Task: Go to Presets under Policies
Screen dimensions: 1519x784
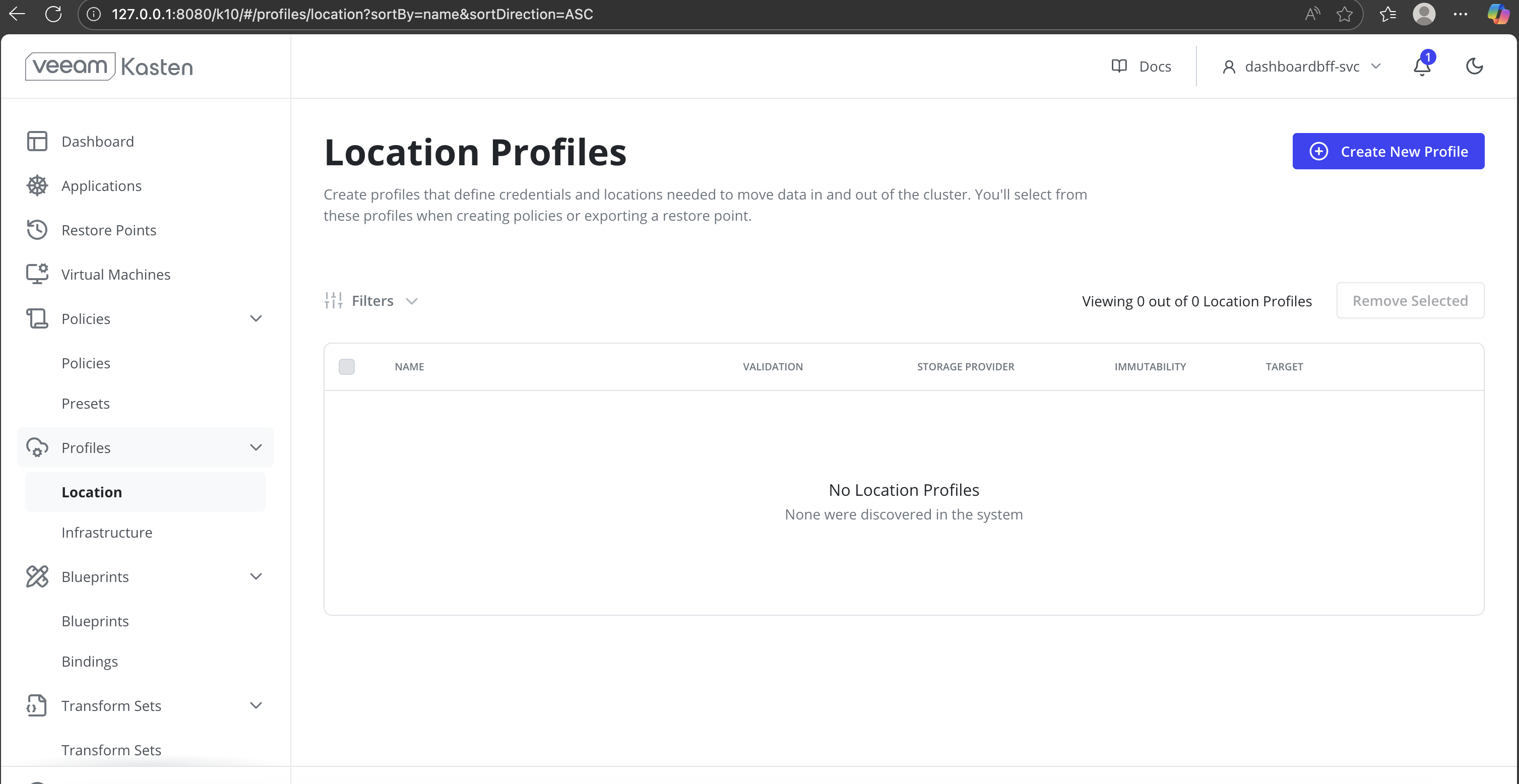Action: click(x=86, y=404)
